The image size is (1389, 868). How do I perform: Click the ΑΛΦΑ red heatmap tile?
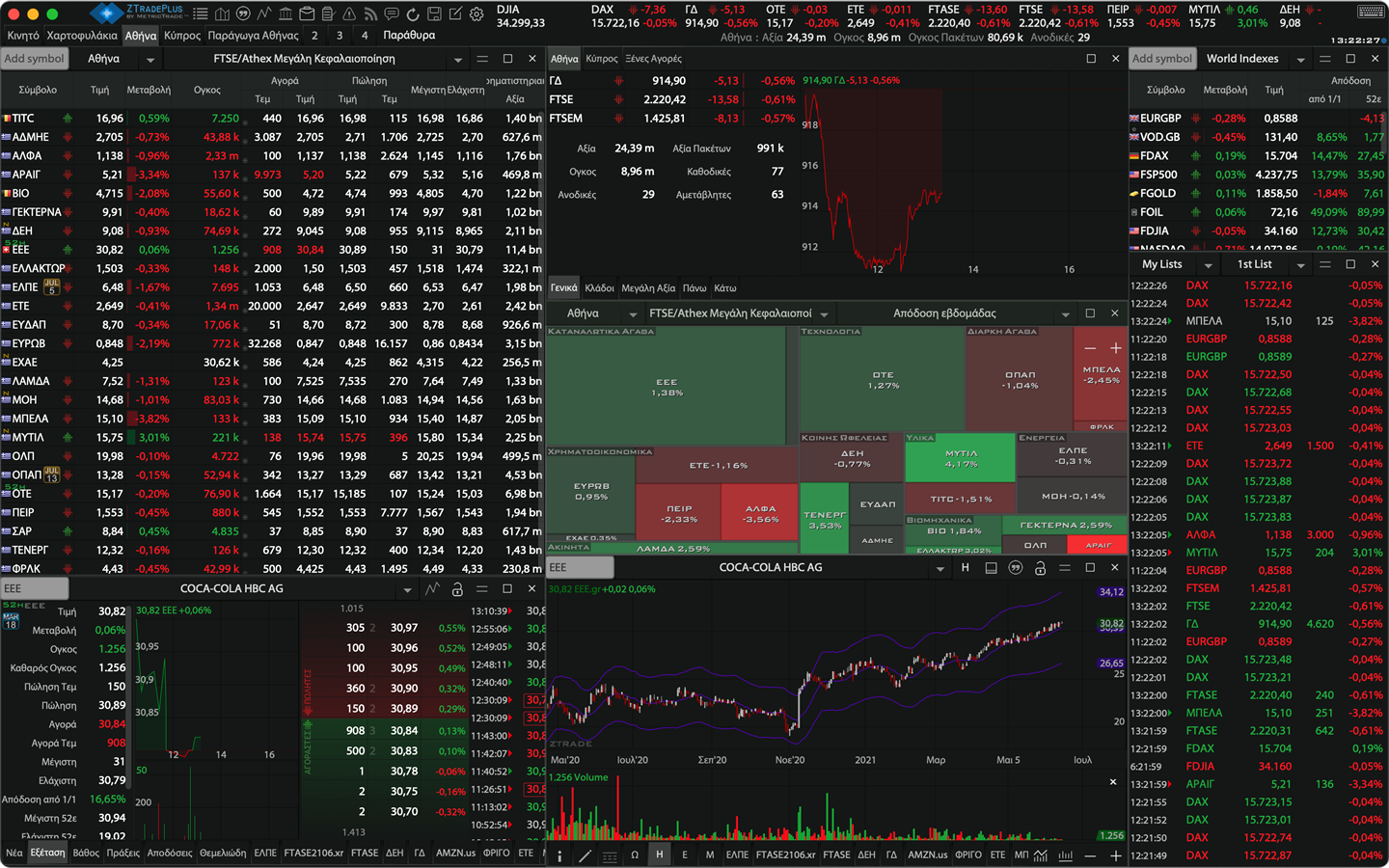tap(760, 513)
